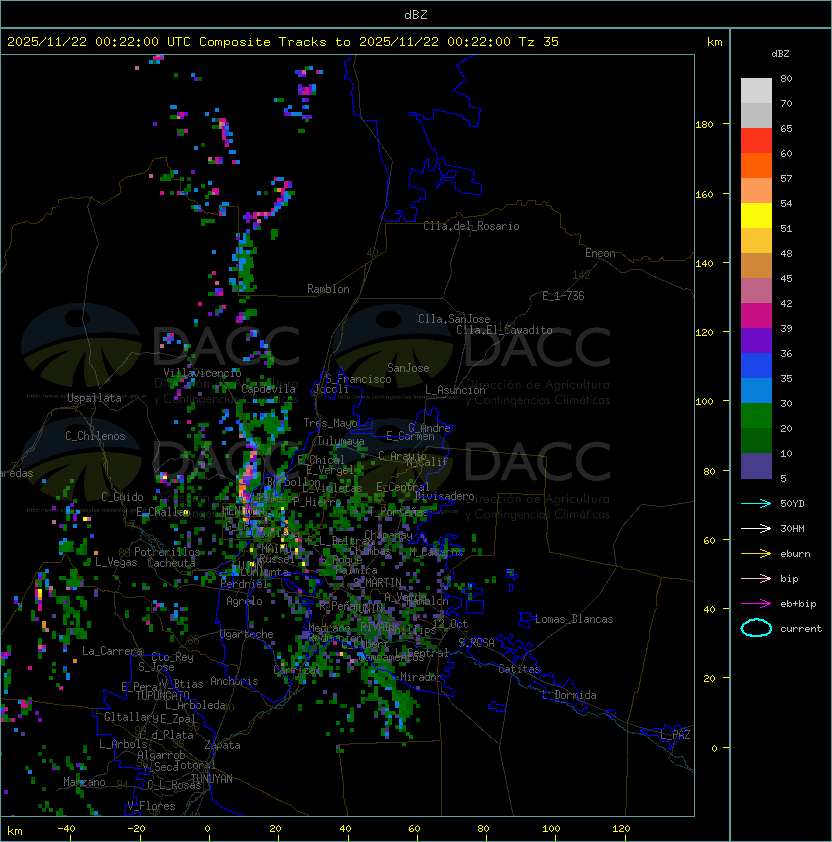832x842 pixels.
Task: Click the Ramblon place label
Action: 328,289
